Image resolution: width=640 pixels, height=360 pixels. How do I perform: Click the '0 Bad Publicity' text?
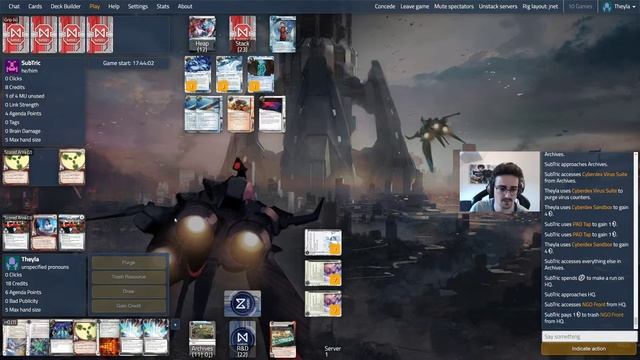22,301
